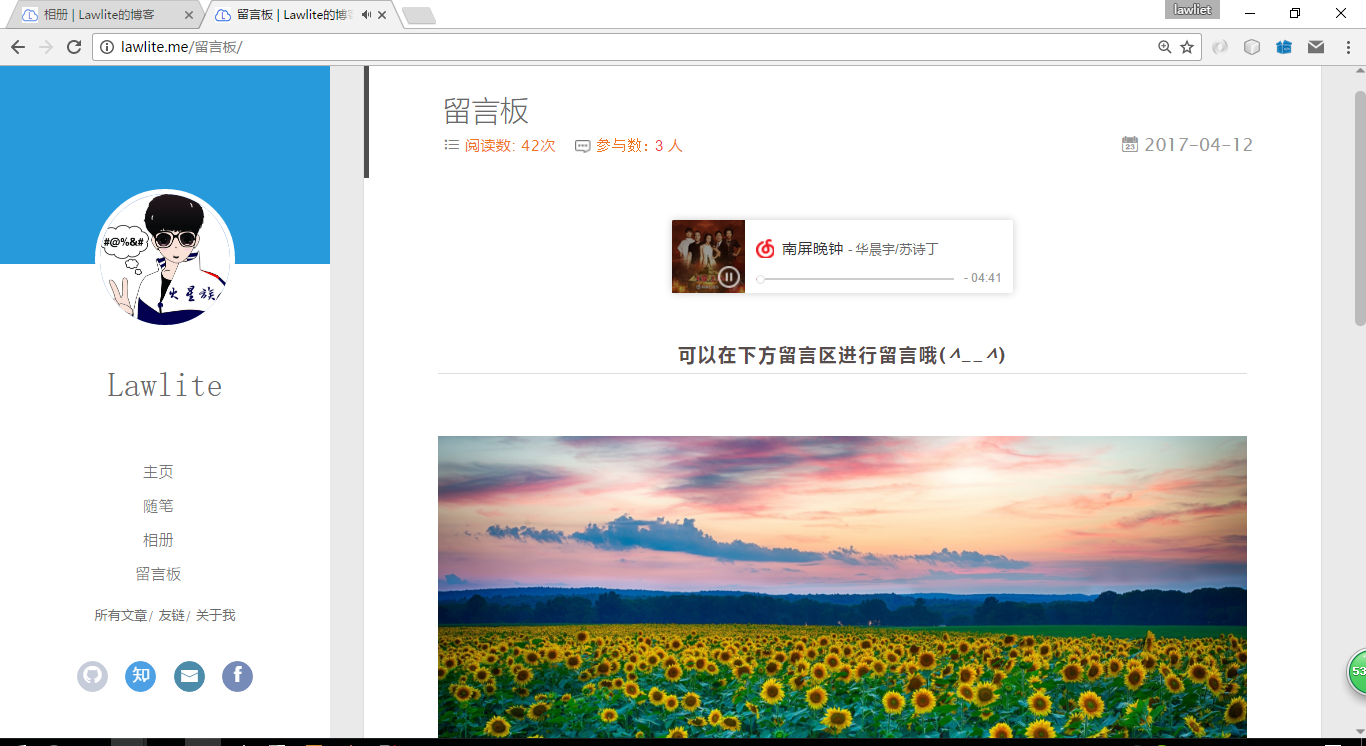The image size is (1366, 746).
Task: Open the 友链 link in sidebar
Action: 171,616
